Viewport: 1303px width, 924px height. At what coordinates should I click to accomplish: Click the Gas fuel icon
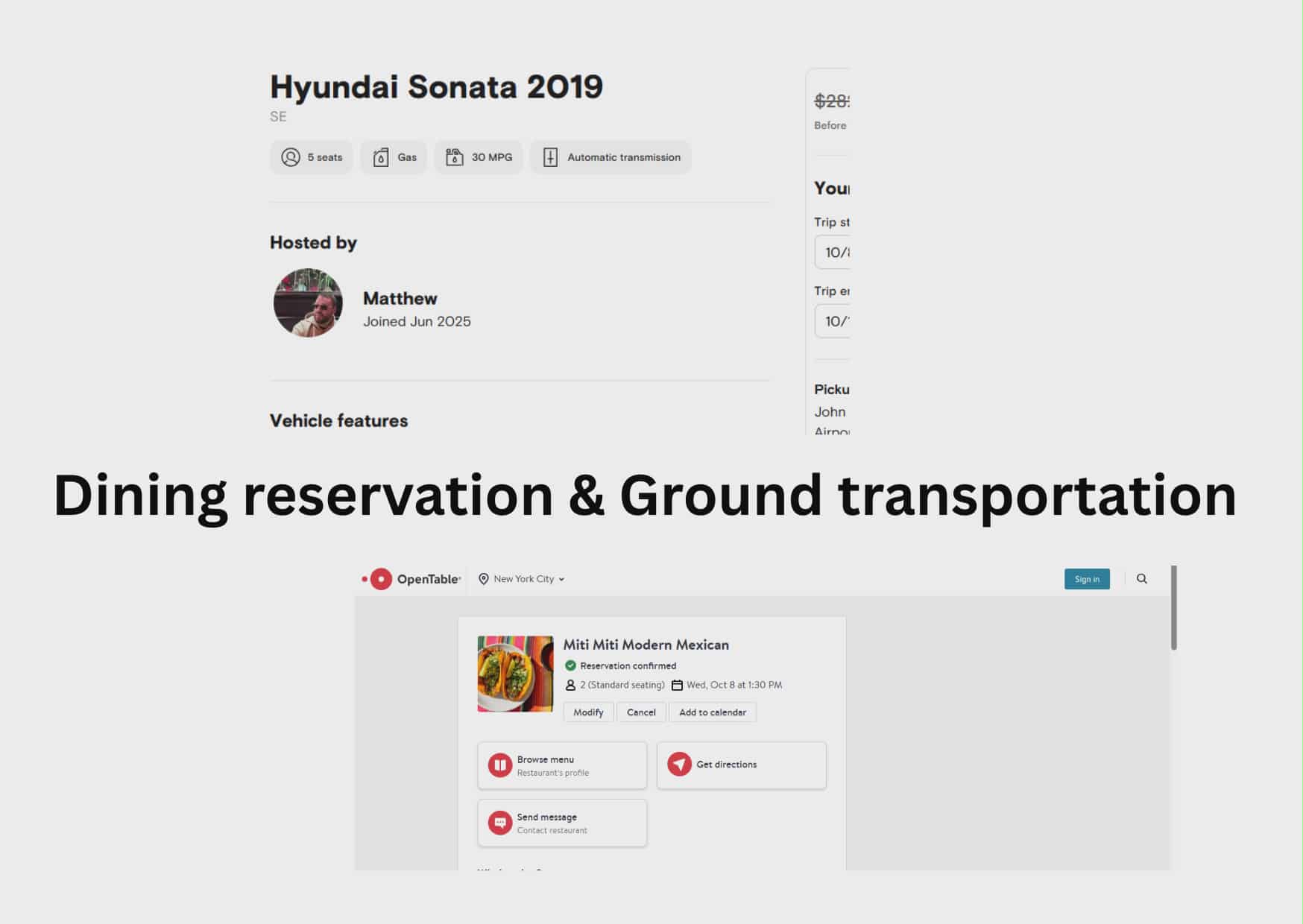381,157
